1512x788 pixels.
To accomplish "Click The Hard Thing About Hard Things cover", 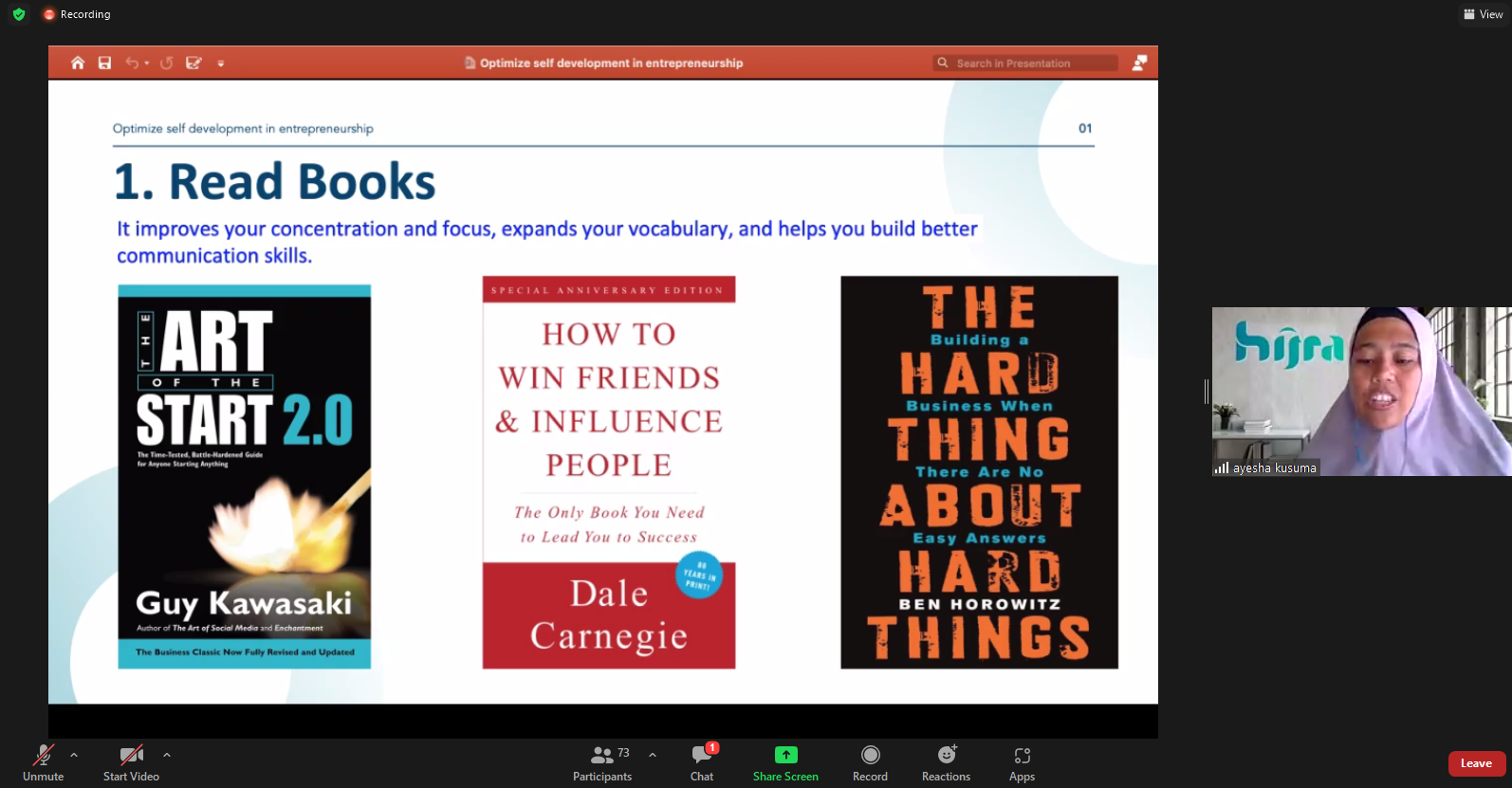I will (x=979, y=472).
